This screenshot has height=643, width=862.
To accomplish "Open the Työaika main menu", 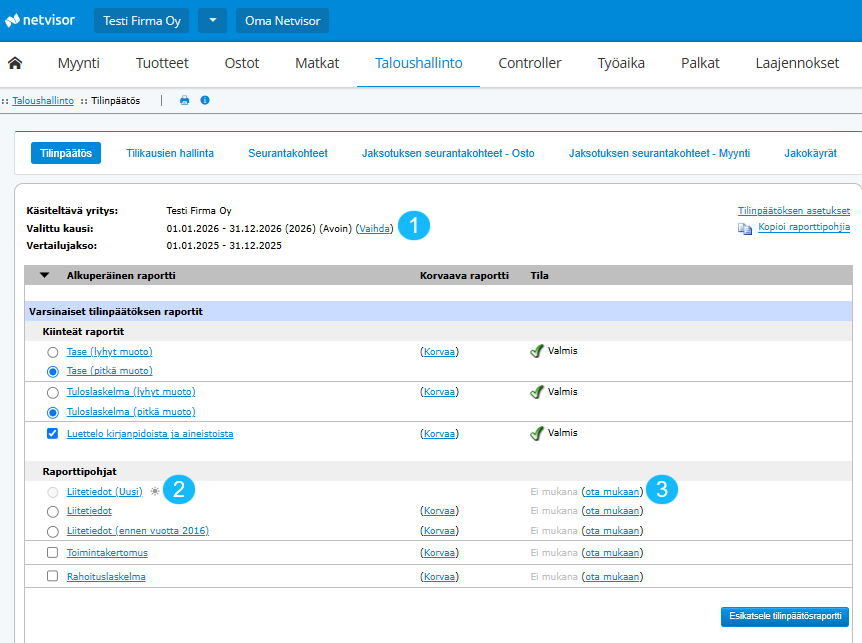I will (621, 63).
